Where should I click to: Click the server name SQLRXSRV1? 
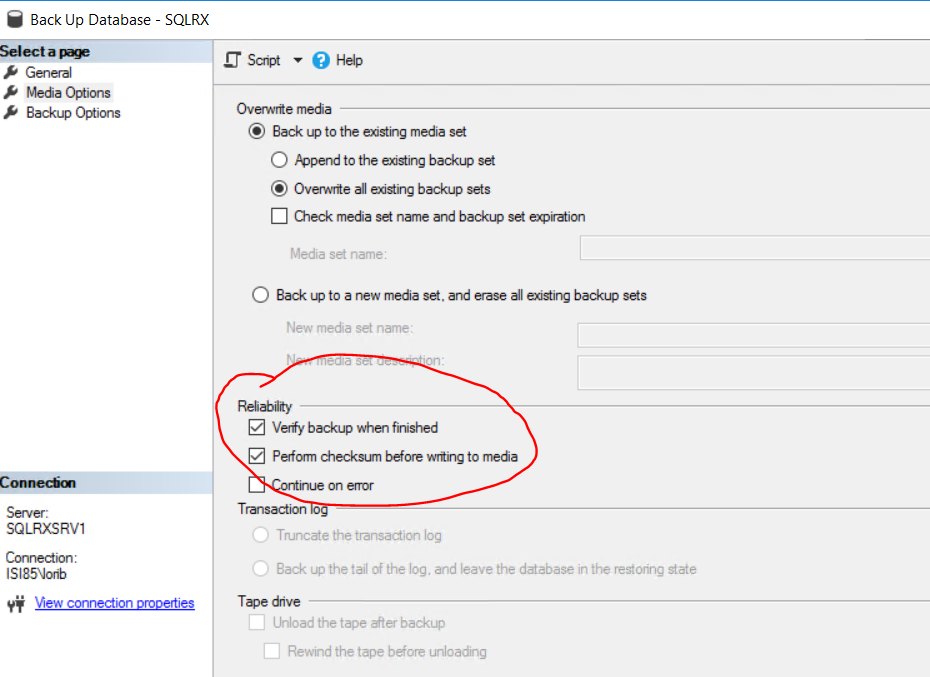click(x=46, y=529)
